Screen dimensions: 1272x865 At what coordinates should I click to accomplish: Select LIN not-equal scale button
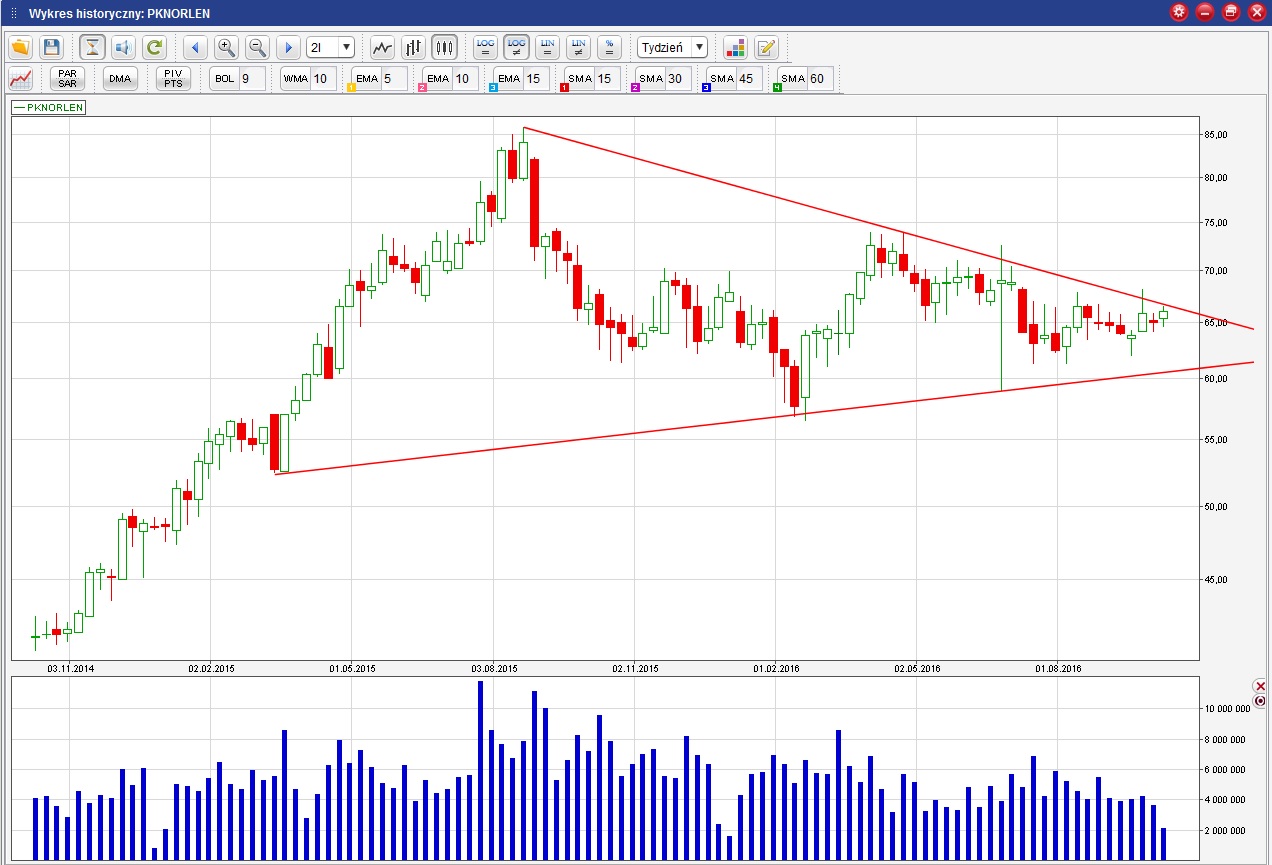[578, 47]
